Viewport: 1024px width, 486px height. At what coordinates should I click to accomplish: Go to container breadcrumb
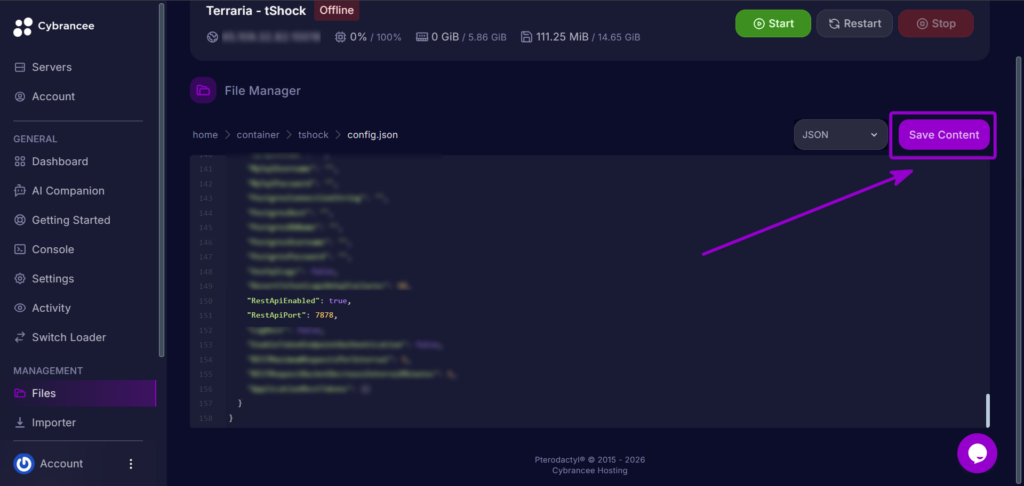click(258, 135)
